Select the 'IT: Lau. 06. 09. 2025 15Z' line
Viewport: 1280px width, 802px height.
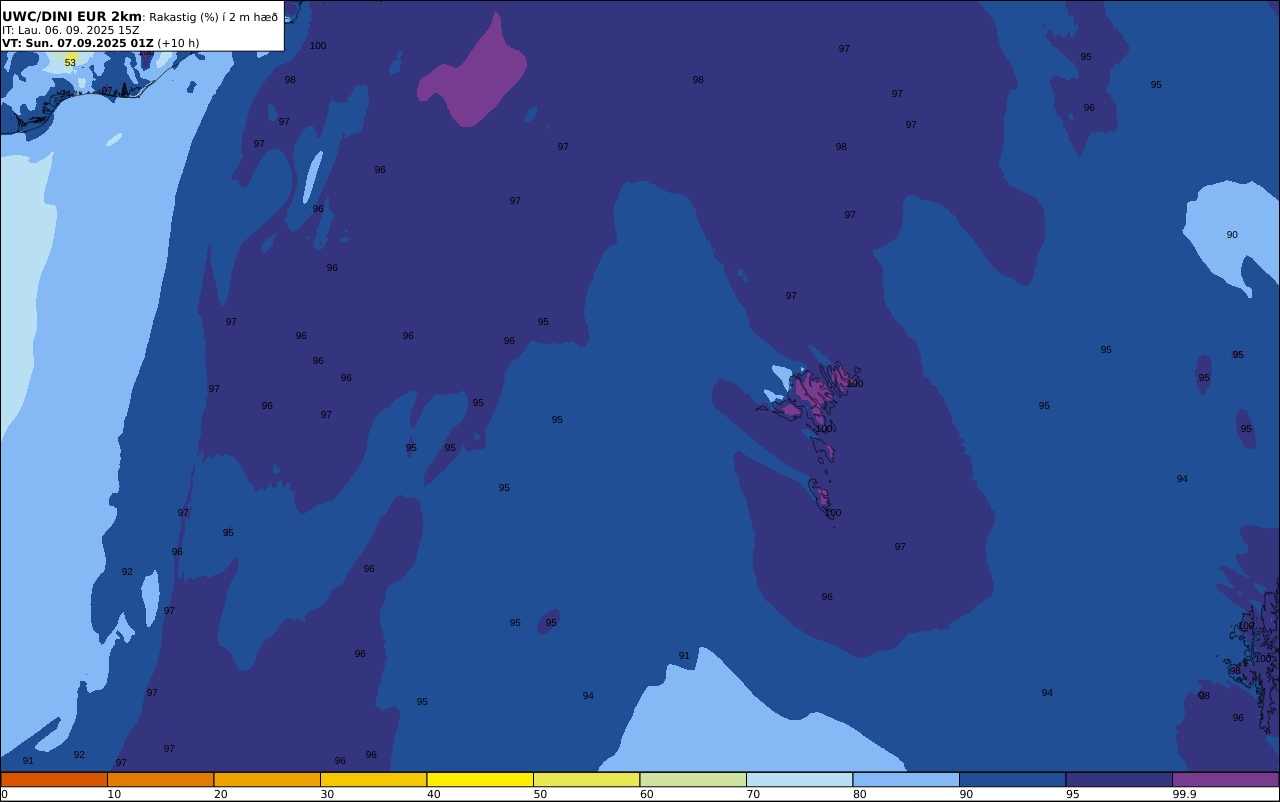[x=71, y=30]
